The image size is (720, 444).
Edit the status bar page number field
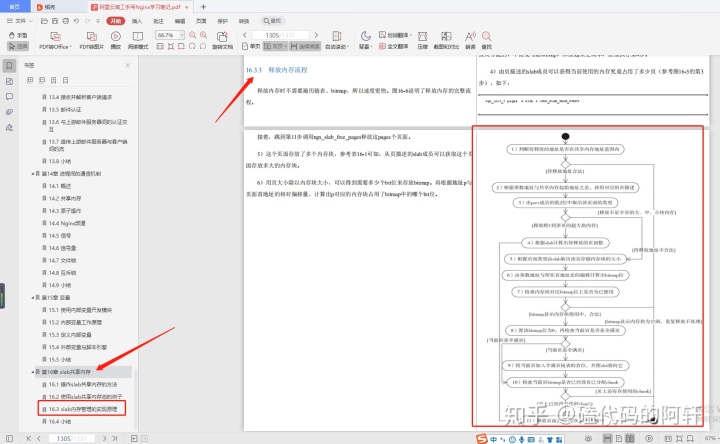click(x=71, y=438)
